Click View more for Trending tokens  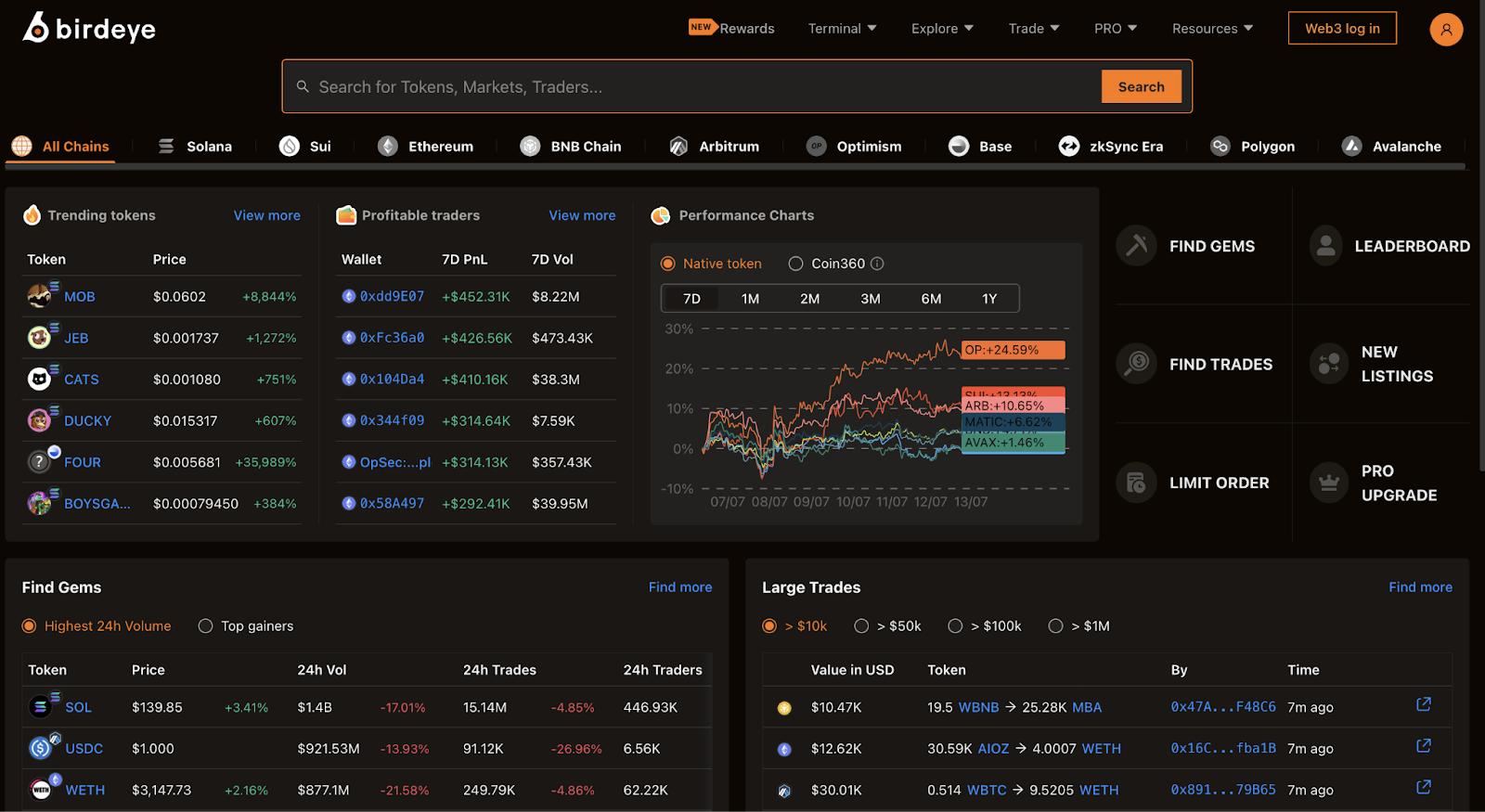point(266,215)
